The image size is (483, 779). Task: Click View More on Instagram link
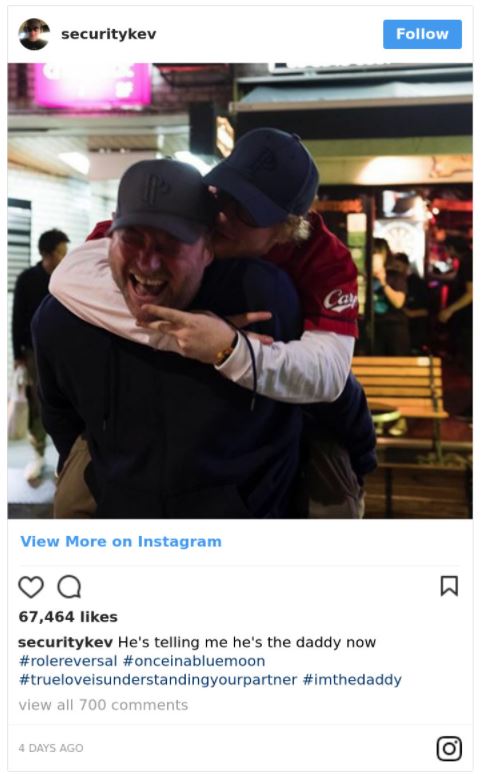(121, 542)
